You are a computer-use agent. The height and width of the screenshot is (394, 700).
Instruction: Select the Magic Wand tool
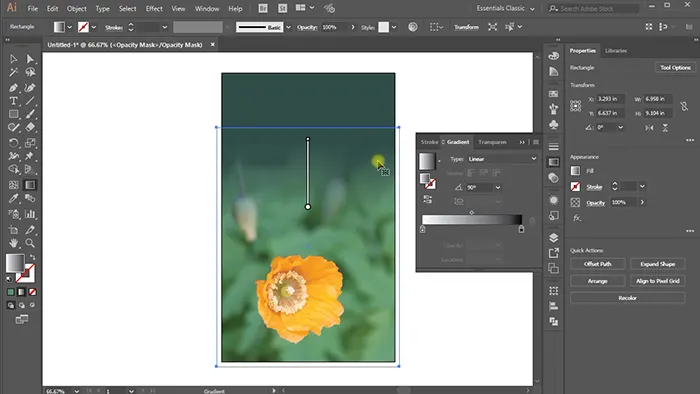click(13, 72)
